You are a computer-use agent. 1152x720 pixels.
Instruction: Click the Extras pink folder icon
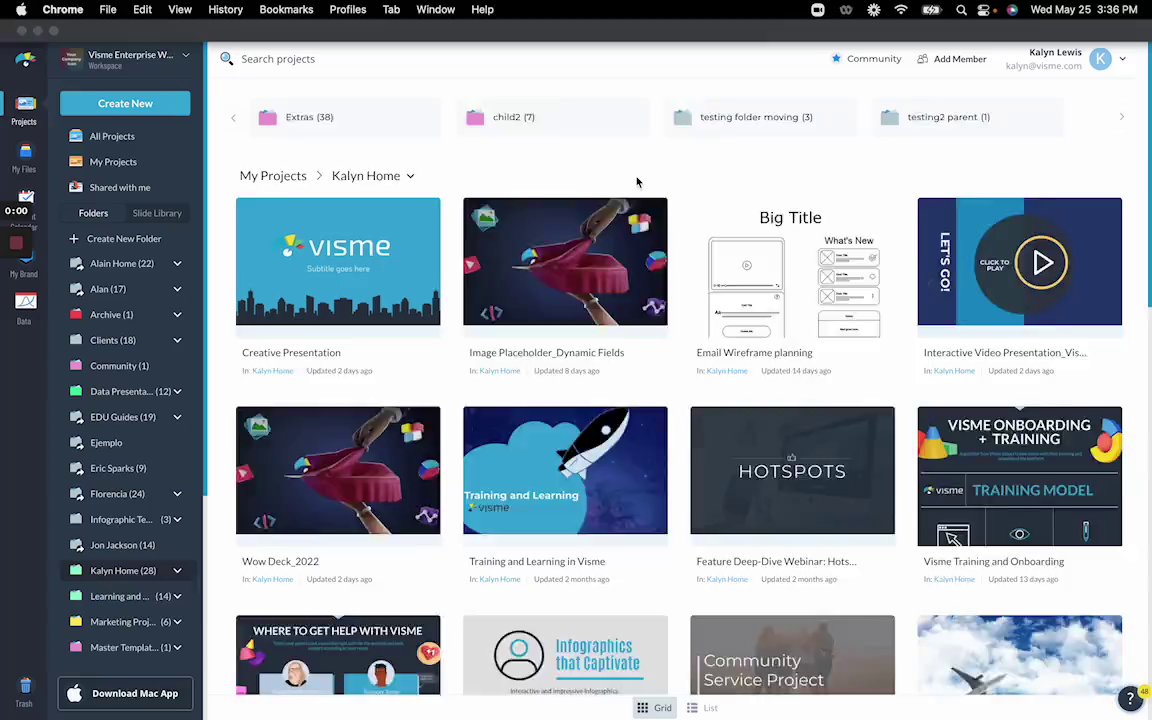(267, 117)
